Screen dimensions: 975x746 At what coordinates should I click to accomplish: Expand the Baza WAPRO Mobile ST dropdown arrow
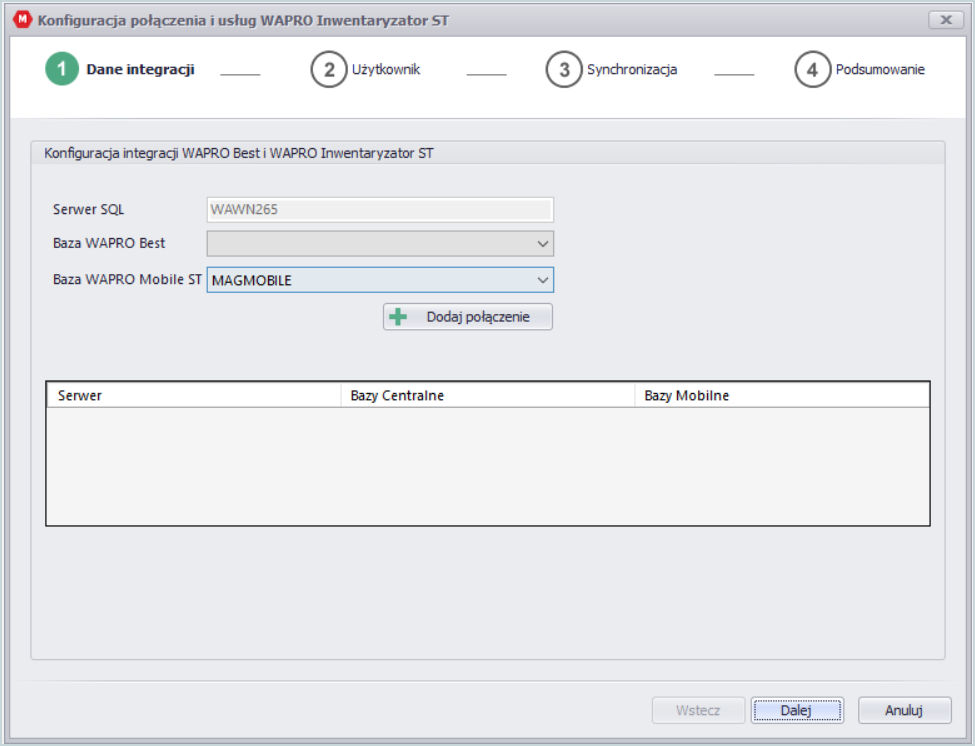(542, 280)
